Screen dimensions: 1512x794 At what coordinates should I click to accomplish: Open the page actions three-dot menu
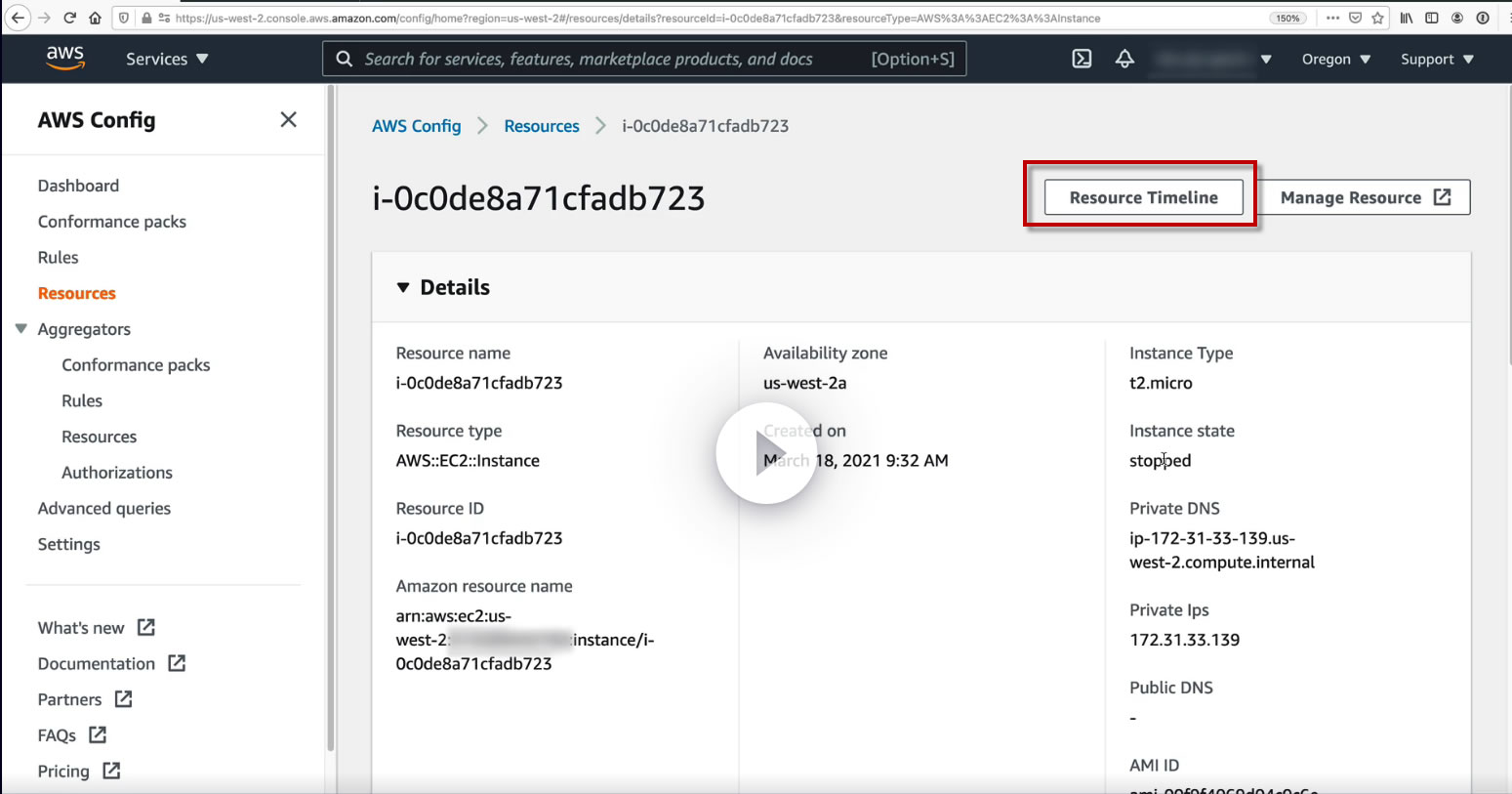tap(1332, 18)
